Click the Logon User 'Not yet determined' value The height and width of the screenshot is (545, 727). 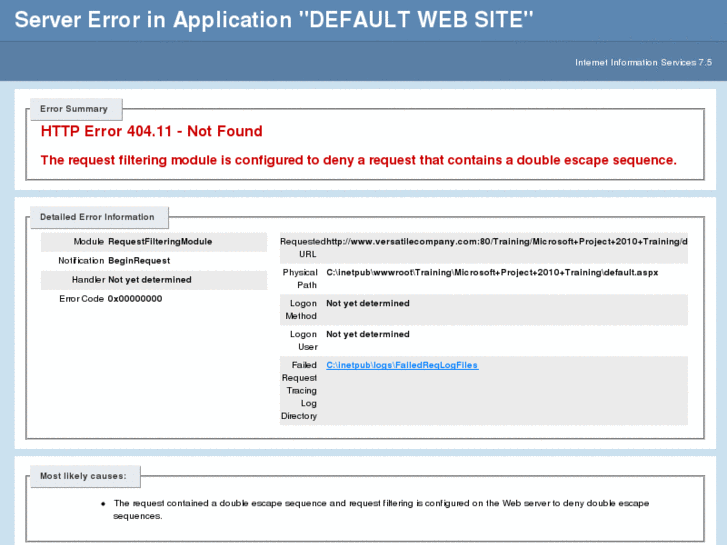368,334
